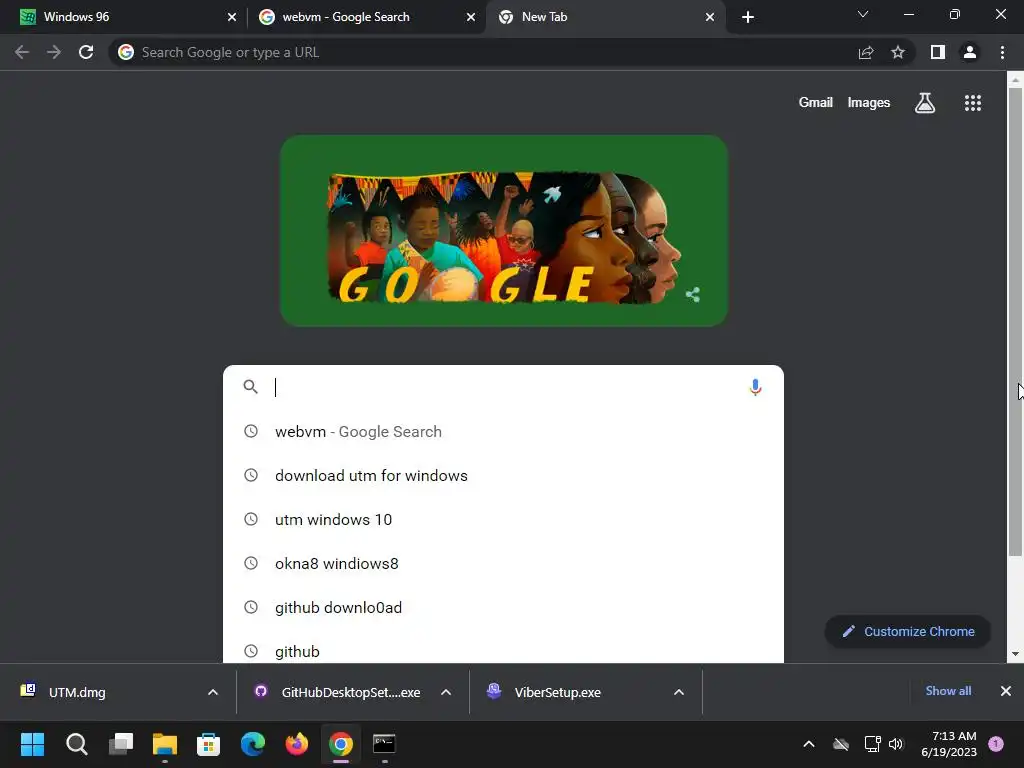1024x768 pixels.
Task: Expand options for UTM.dmg download
Action: click(213, 692)
